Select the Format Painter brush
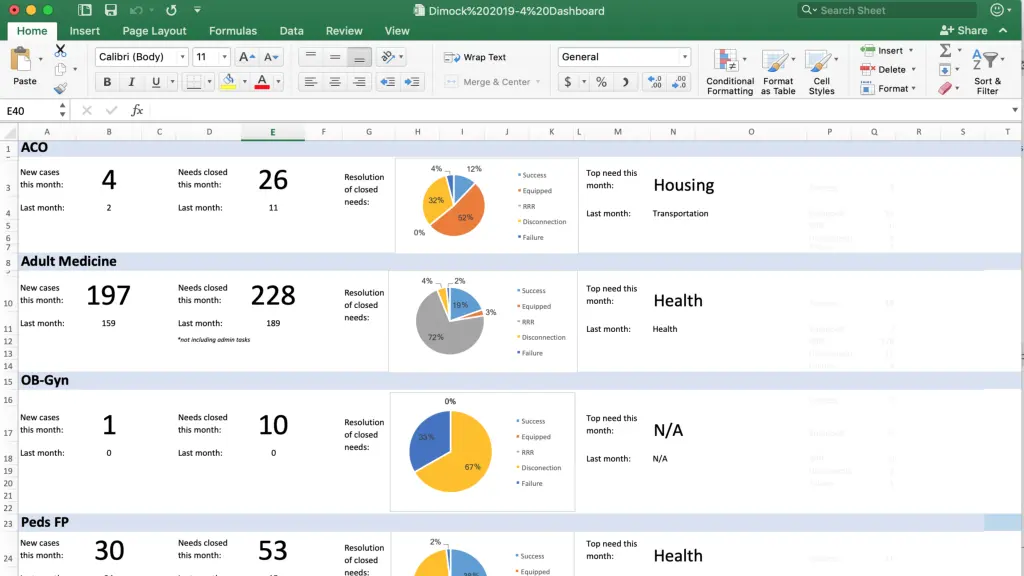Viewport: 1024px width, 576px height. (60, 88)
